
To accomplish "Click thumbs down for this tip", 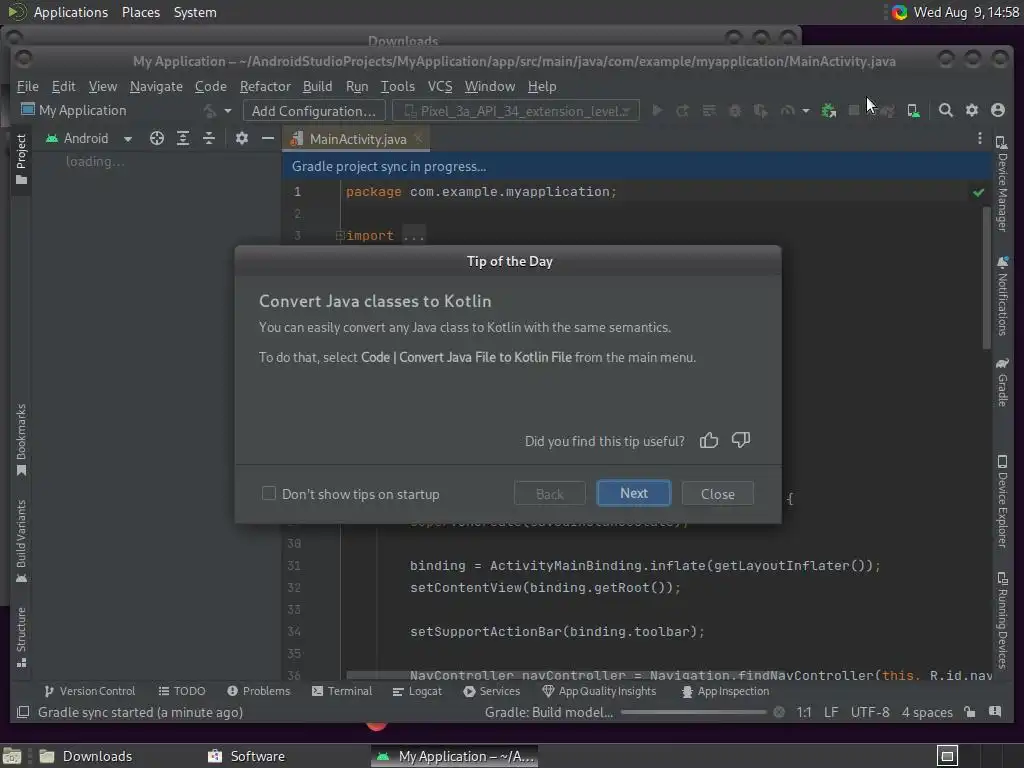I will (741, 440).
